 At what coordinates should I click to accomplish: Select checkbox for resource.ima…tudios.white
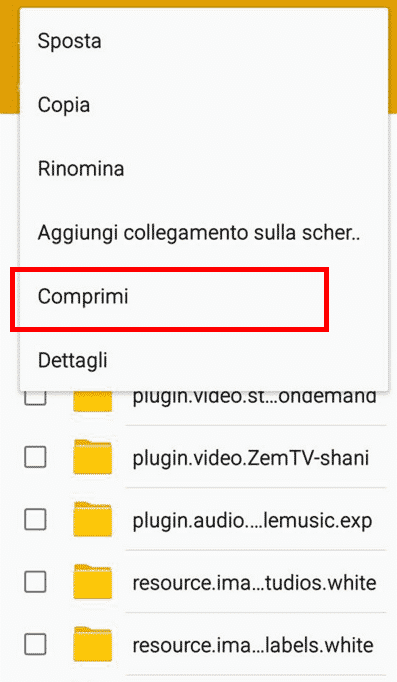(x=35, y=582)
